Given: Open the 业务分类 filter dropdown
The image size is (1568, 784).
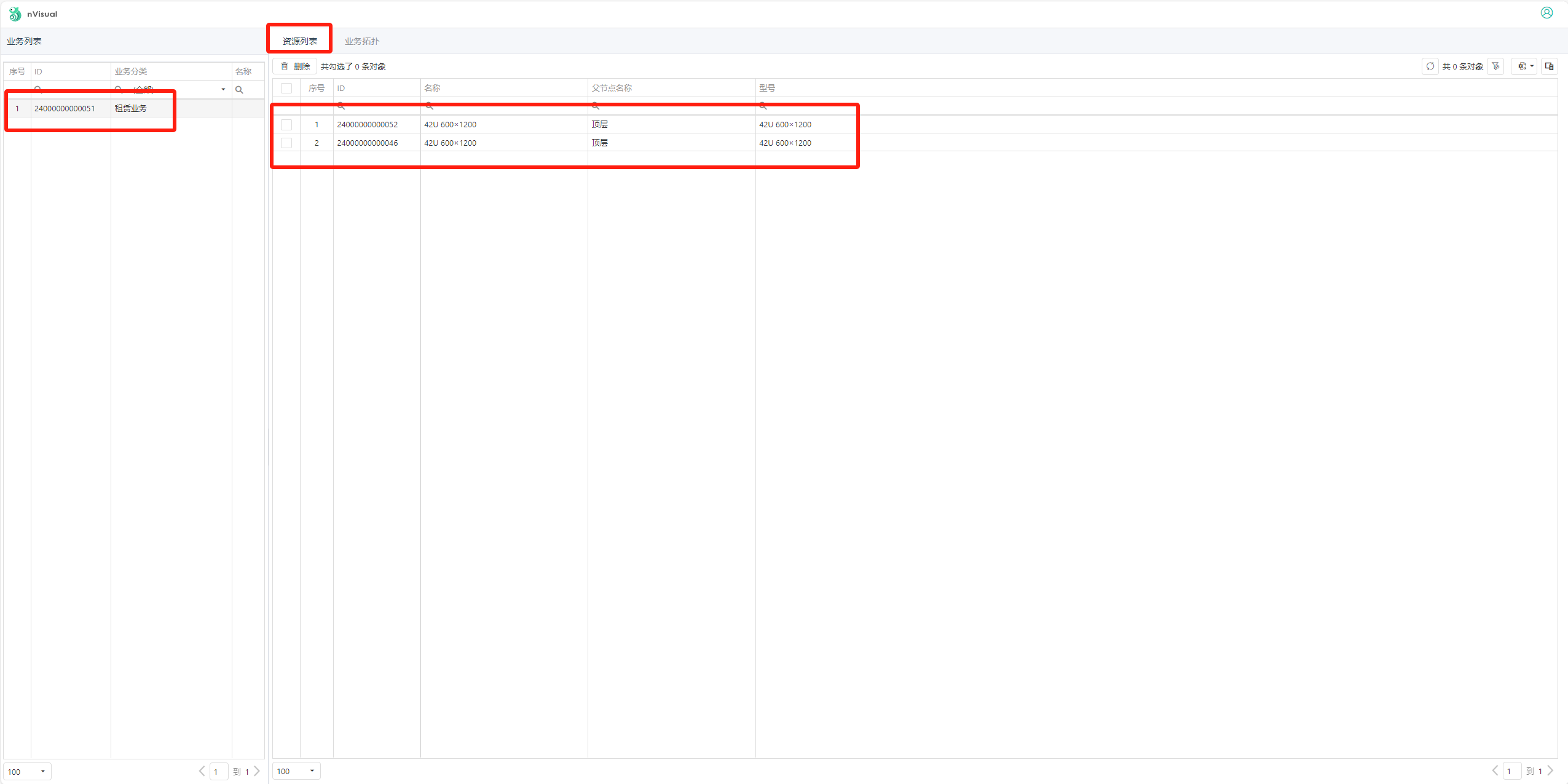Looking at the screenshot, I should pos(223,90).
